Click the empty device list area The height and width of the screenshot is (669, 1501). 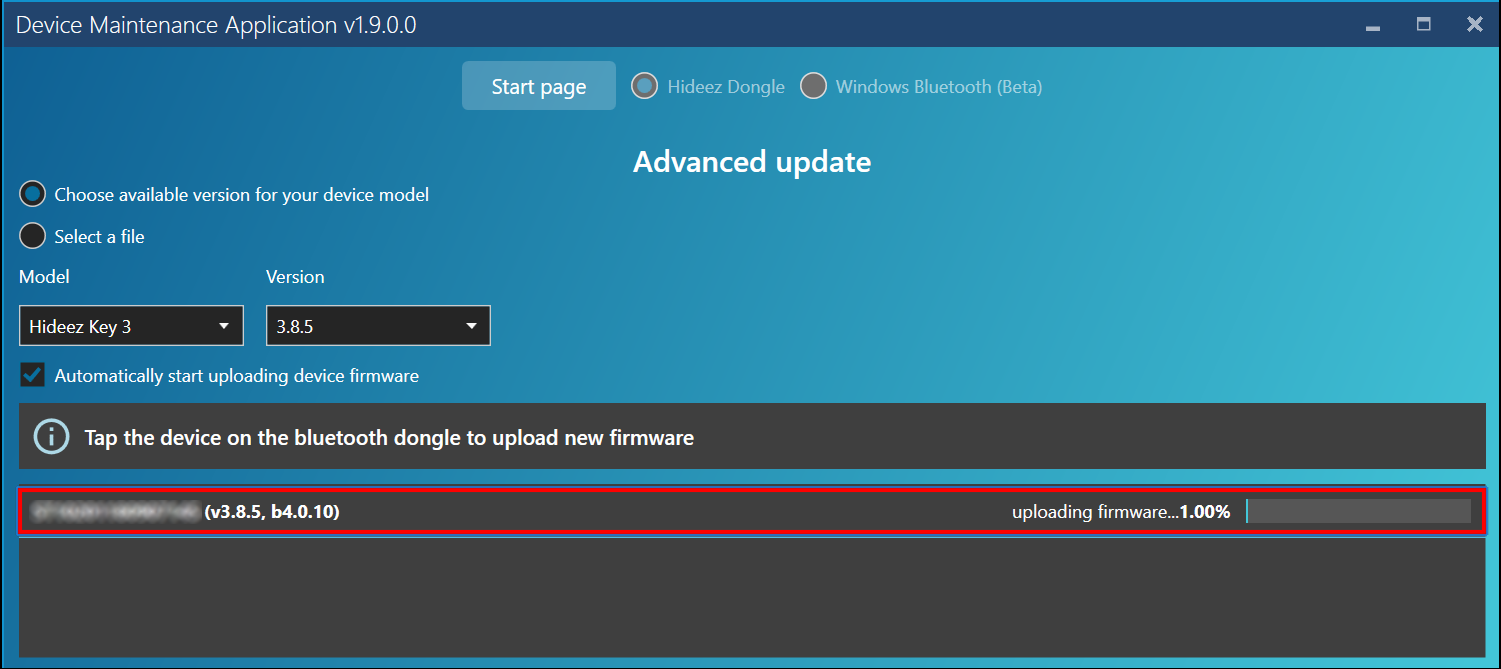tap(751, 596)
